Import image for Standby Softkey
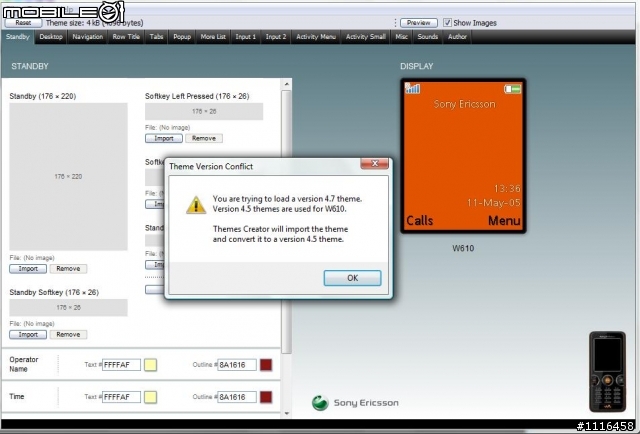The image size is (640, 434). point(28,334)
